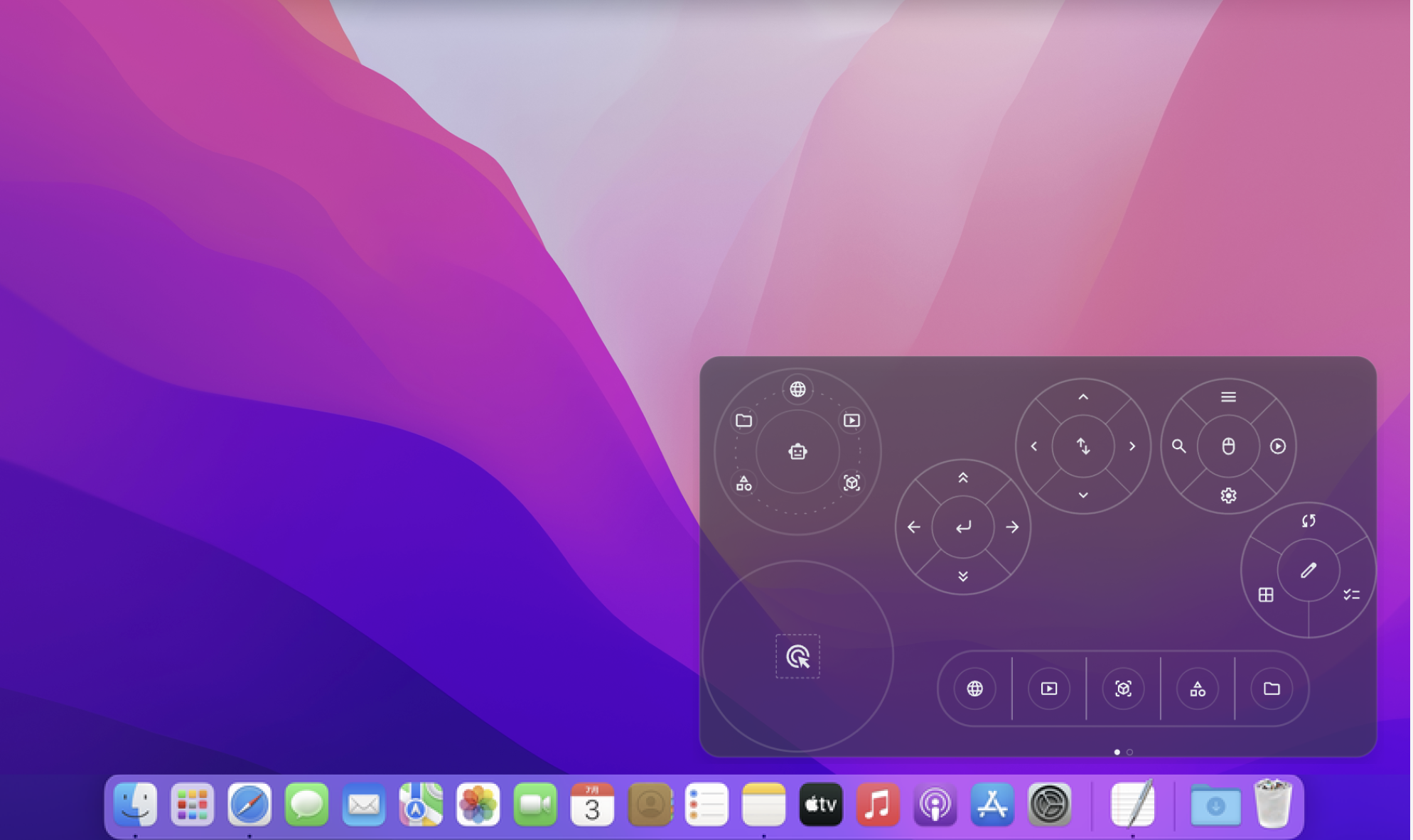
Task: Open Maps from the Dock
Action: 421,805
